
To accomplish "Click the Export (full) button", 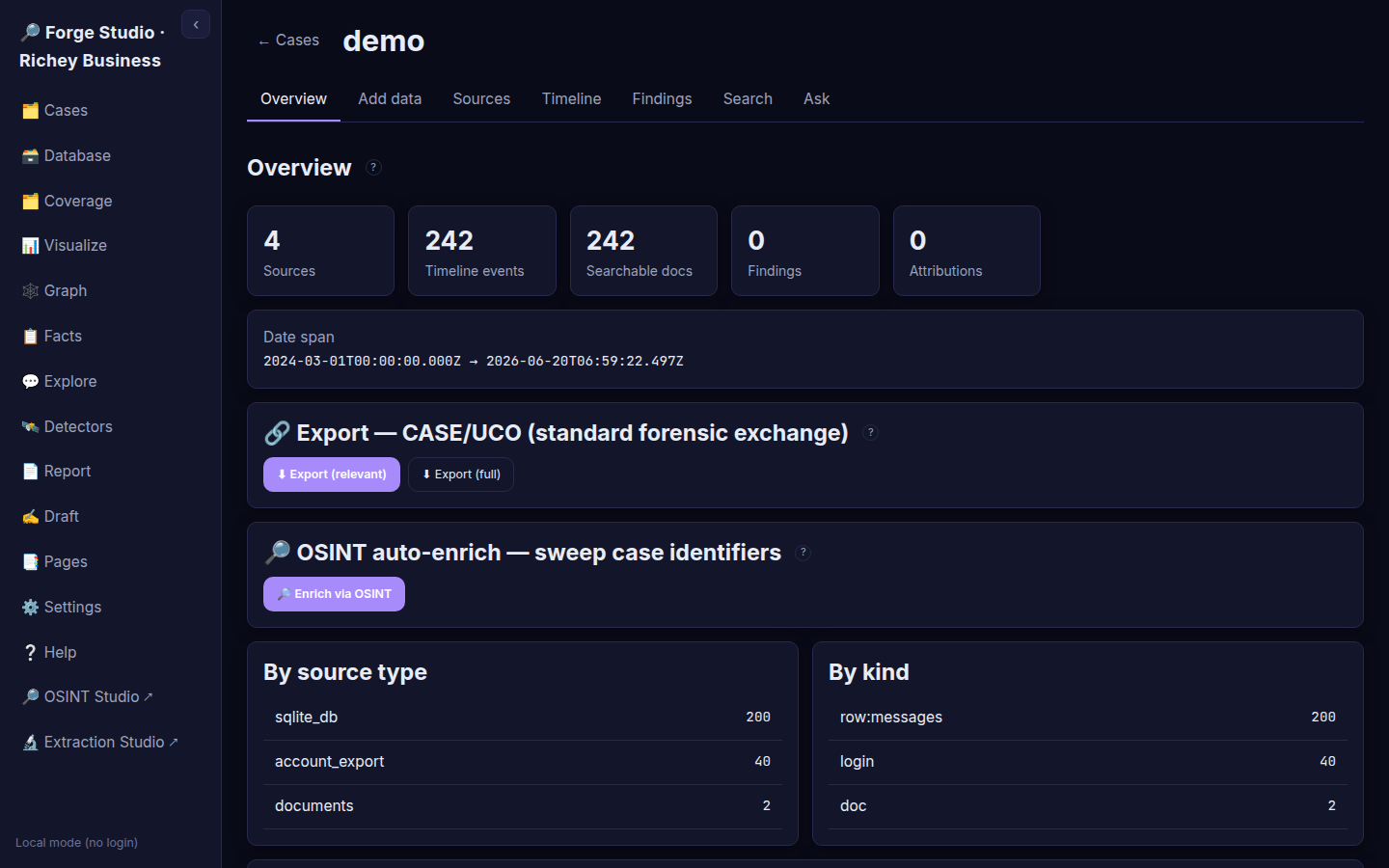I will point(461,475).
